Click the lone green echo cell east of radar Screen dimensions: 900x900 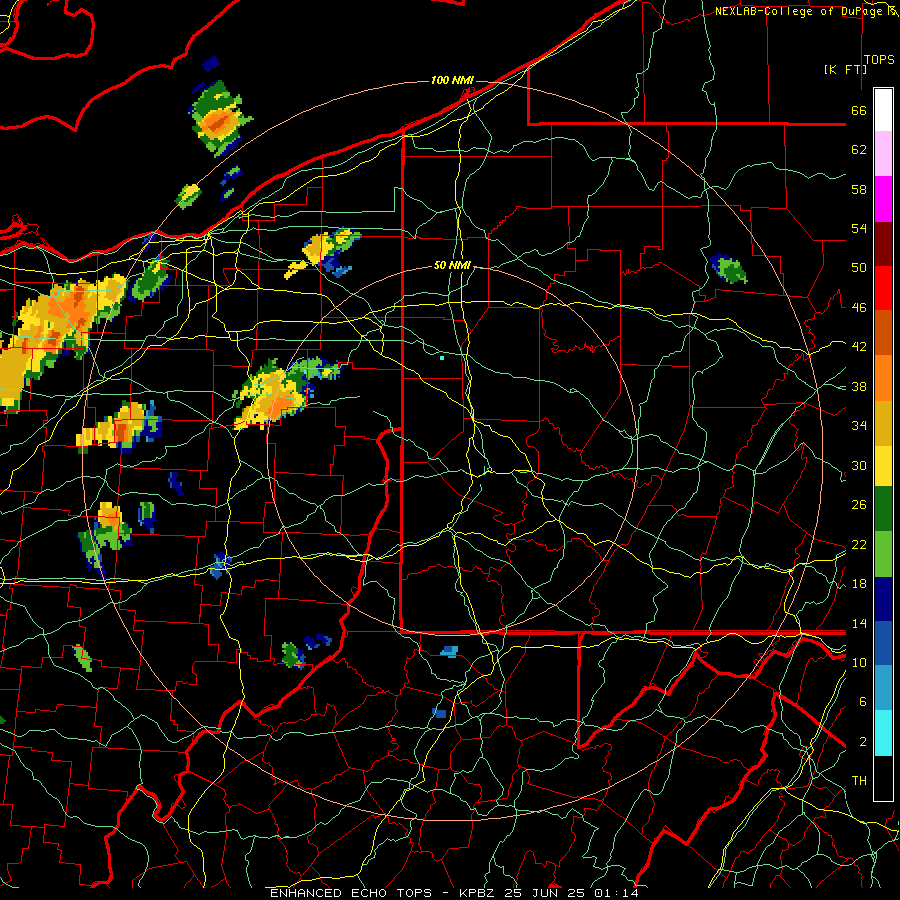coord(728,269)
